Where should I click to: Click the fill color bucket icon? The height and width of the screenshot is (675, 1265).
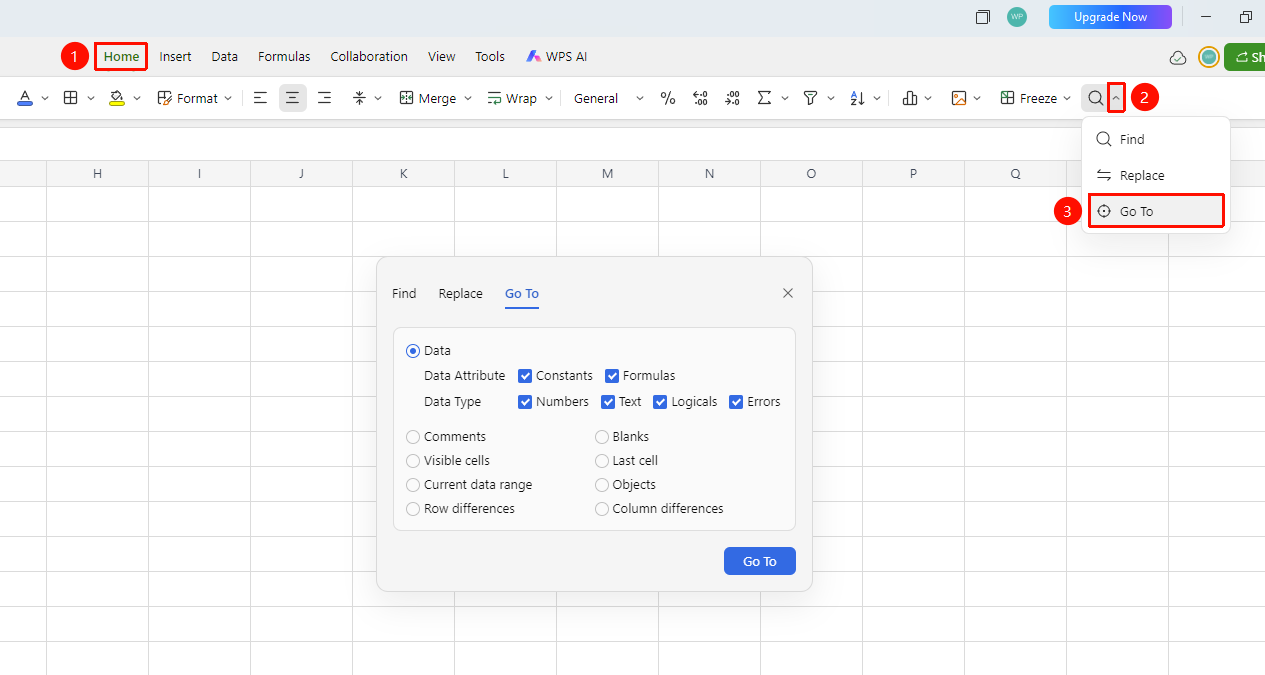[x=117, y=98]
